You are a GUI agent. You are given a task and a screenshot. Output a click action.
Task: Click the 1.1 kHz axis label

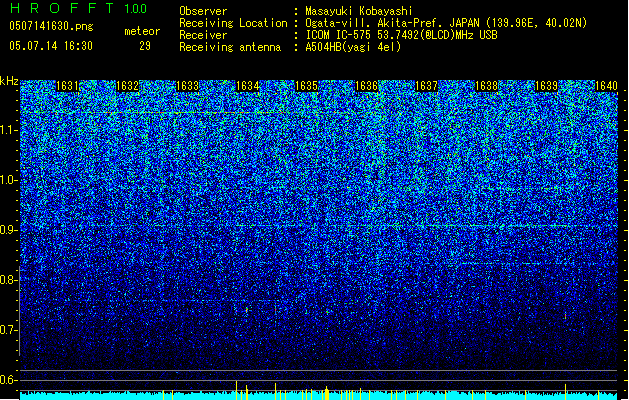[x=8, y=130]
